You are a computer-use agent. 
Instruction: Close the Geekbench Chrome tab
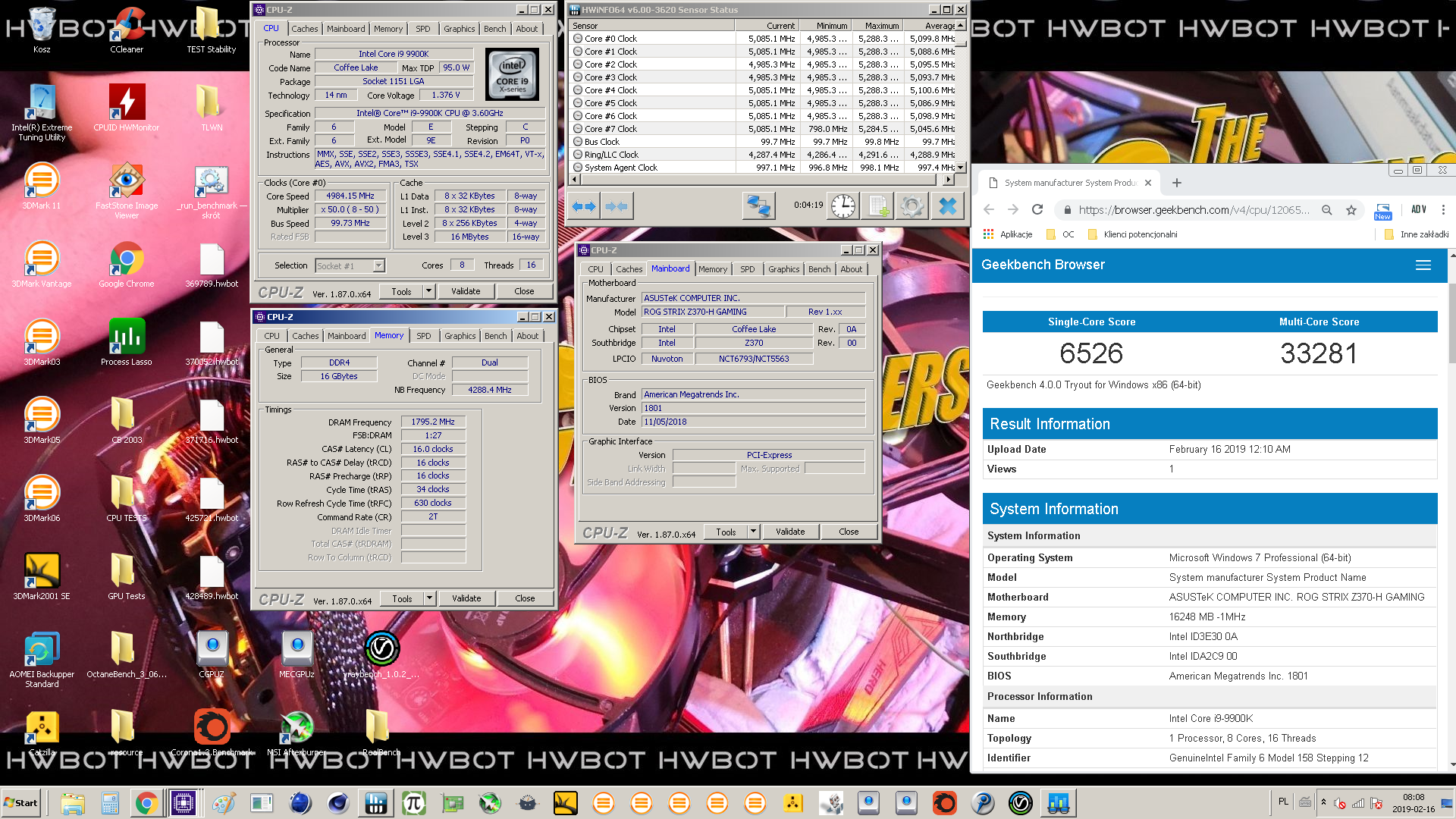tap(1148, 183)
